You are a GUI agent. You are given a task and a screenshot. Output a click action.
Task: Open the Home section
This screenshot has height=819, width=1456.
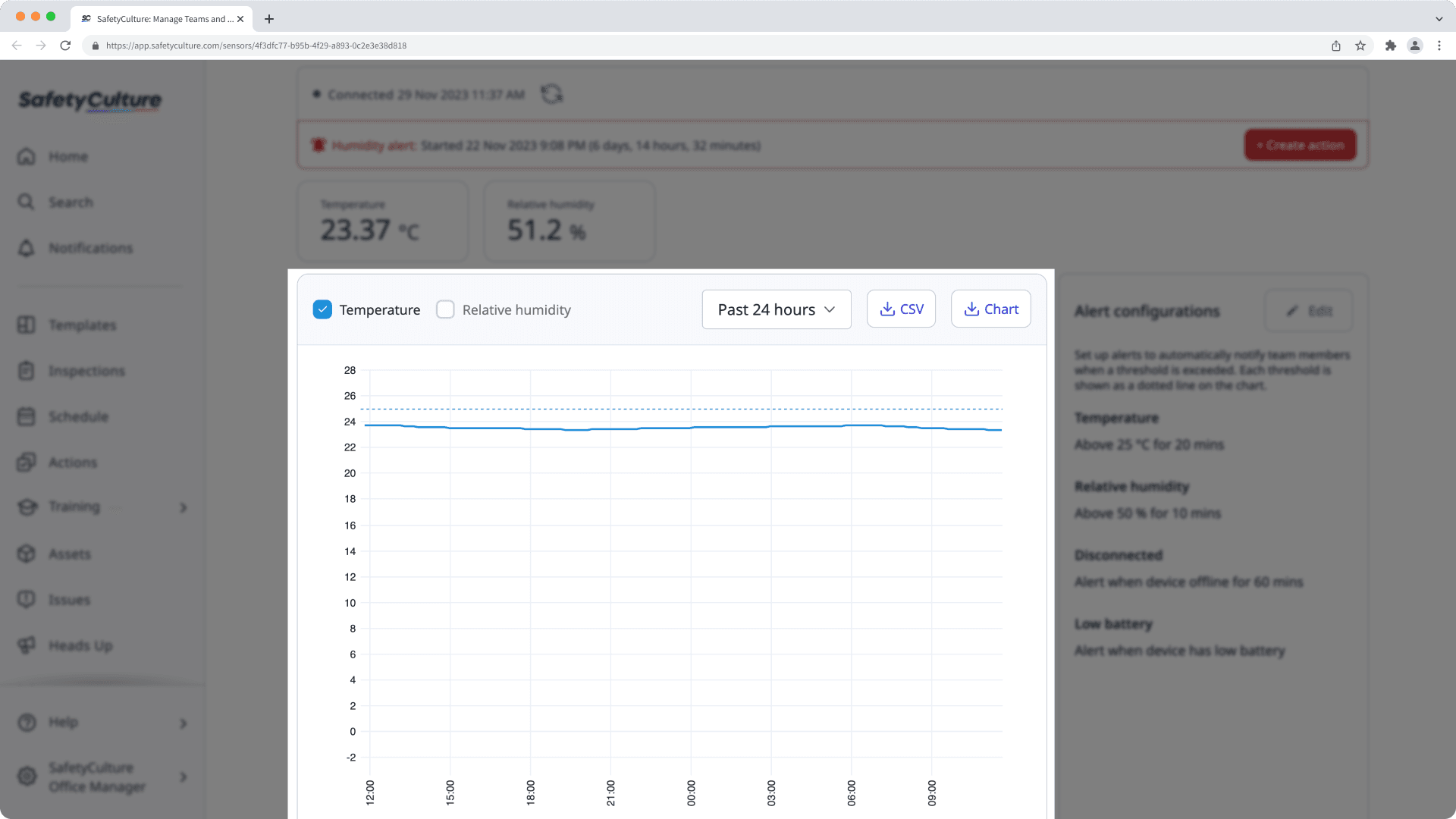point(67,156)
